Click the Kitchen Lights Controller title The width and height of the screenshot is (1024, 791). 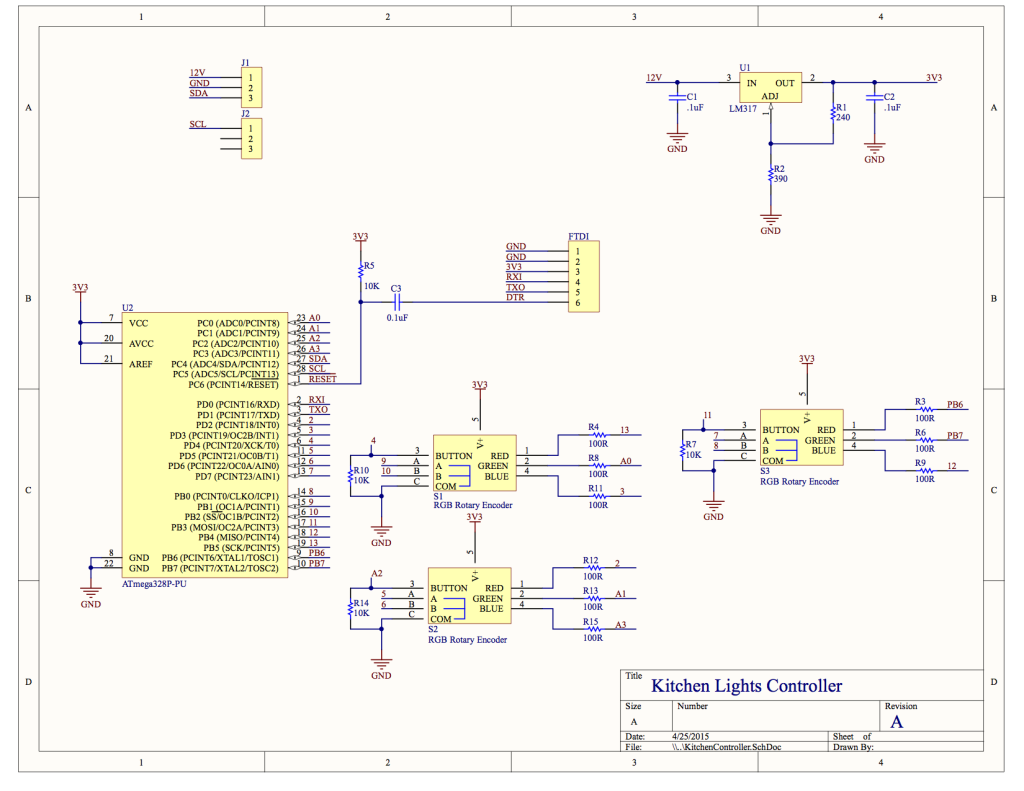[746, 686]
